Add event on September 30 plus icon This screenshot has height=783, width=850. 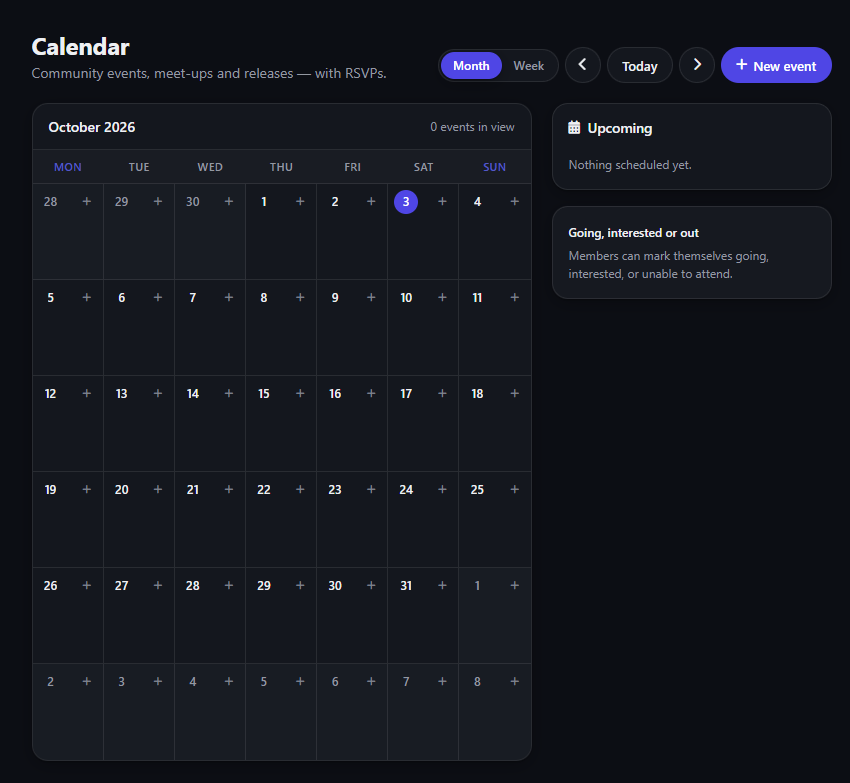click(229, 201)
